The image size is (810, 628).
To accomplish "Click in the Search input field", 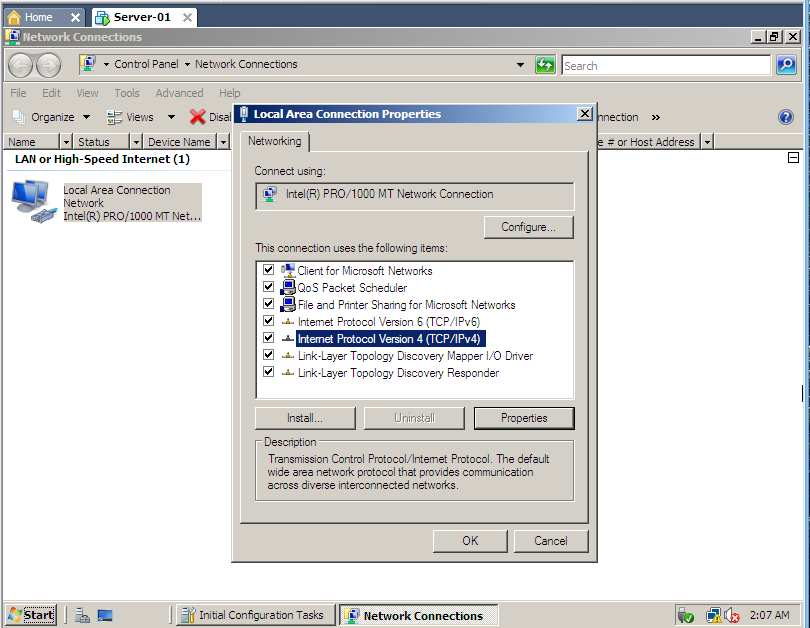I will (x=665, y=66).
